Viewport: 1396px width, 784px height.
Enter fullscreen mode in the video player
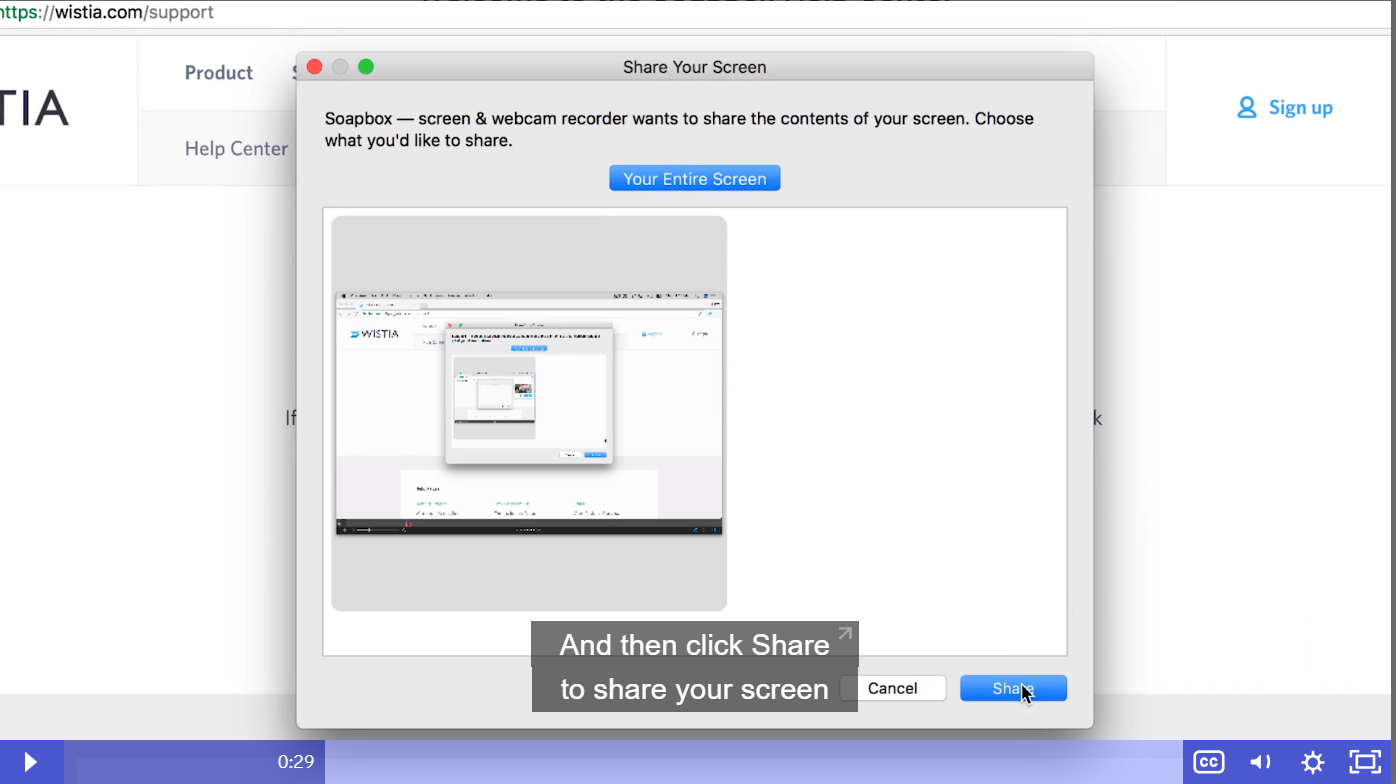[x=1365, y=762]
